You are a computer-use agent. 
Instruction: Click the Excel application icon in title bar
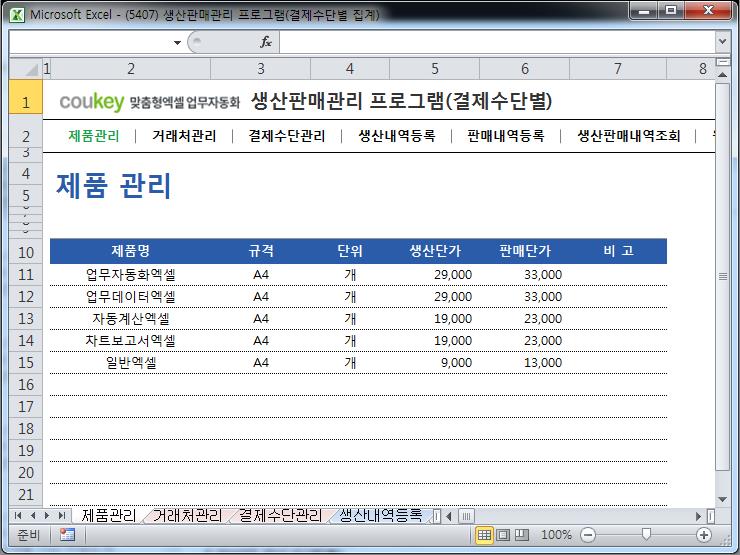[x=17, y=15]
